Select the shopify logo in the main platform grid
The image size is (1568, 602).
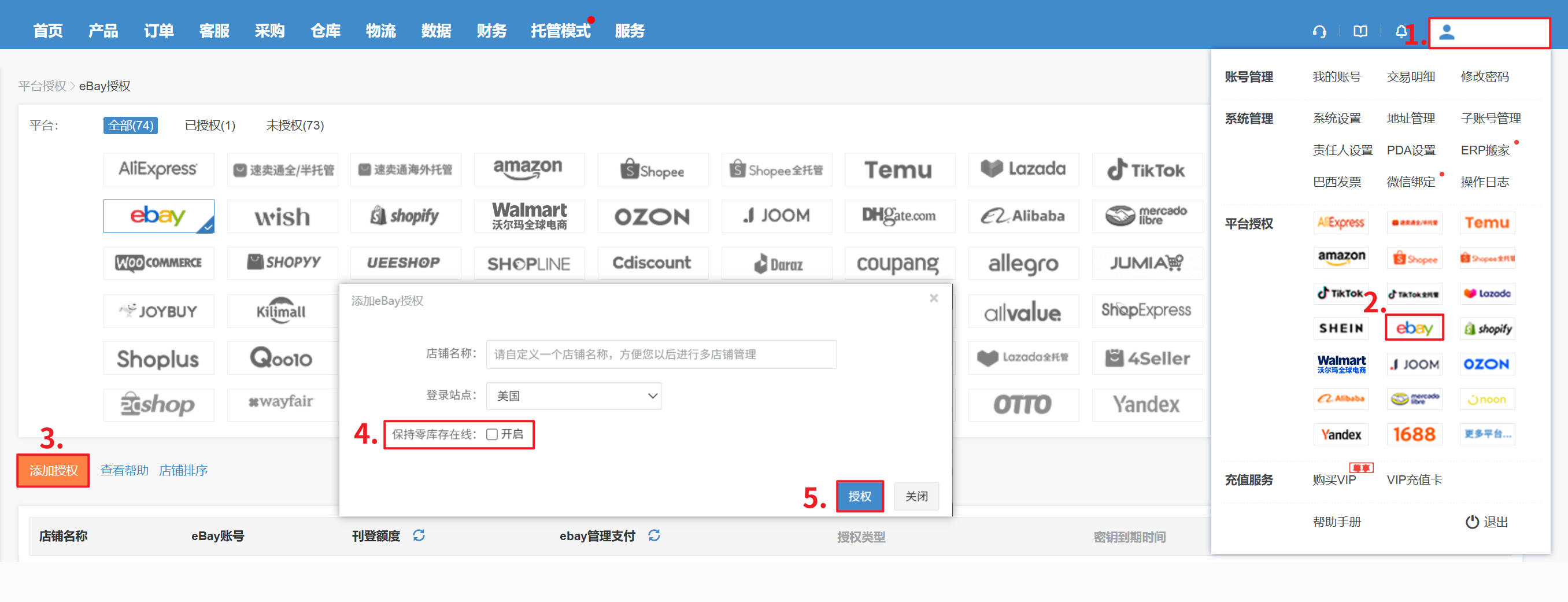click(405, 216)
